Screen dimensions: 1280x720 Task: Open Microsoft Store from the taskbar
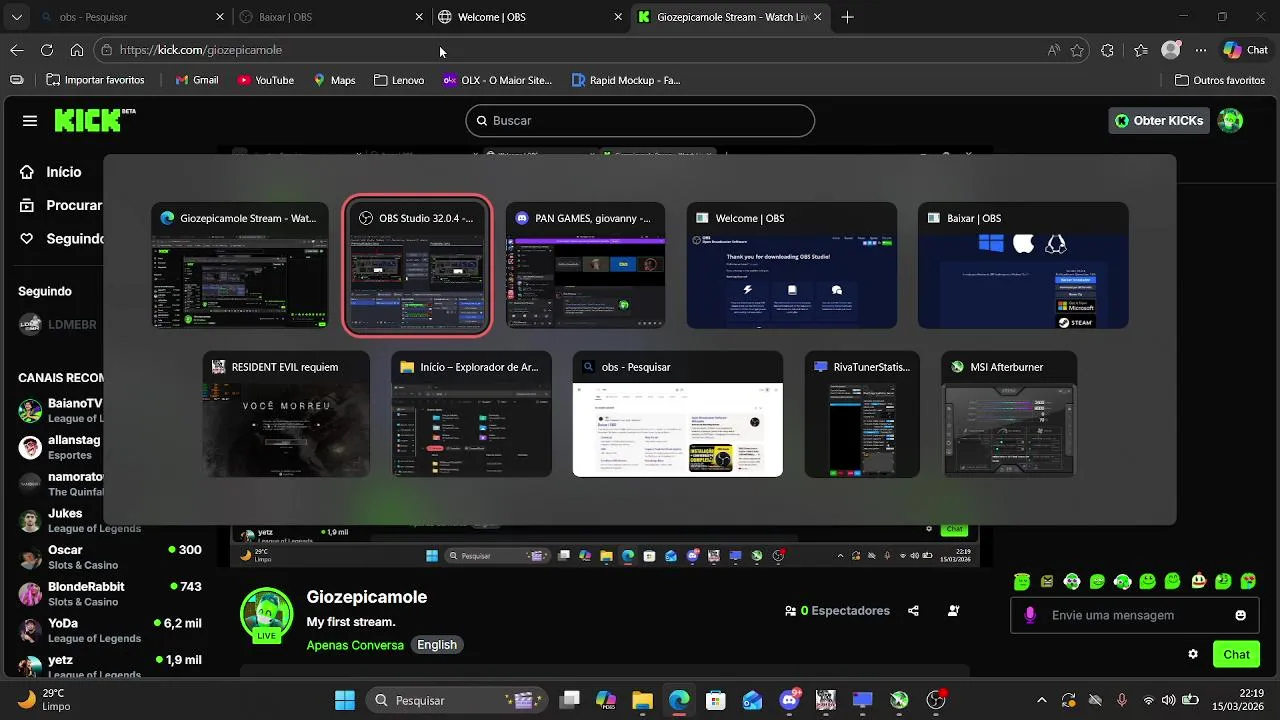pos(715,700)
